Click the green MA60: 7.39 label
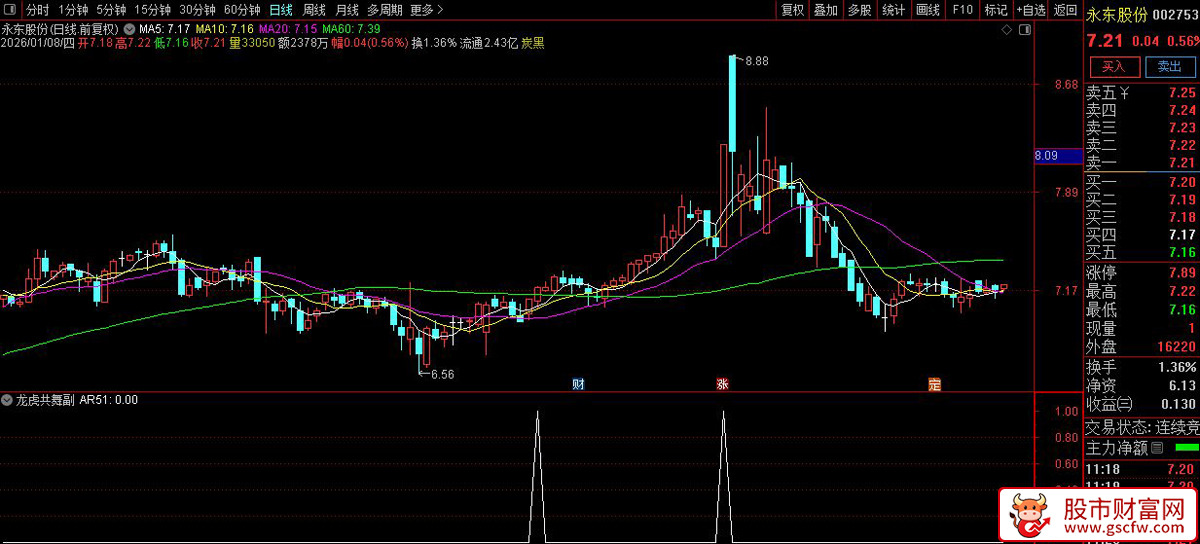 352,29
